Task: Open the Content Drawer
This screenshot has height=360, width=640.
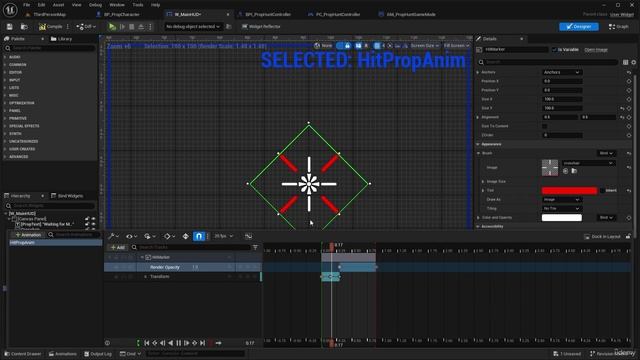Action: click(23, 354)
